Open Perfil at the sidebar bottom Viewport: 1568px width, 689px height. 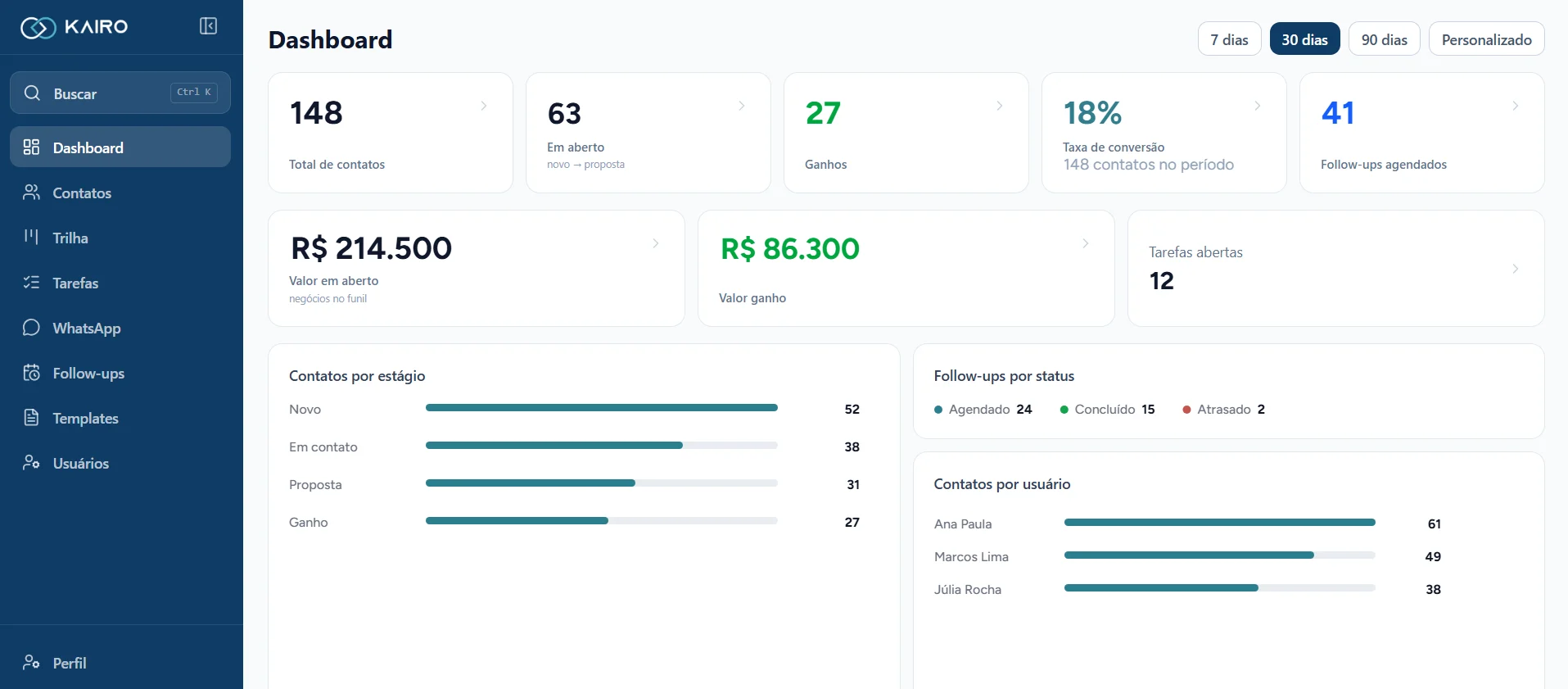(120, 663)
